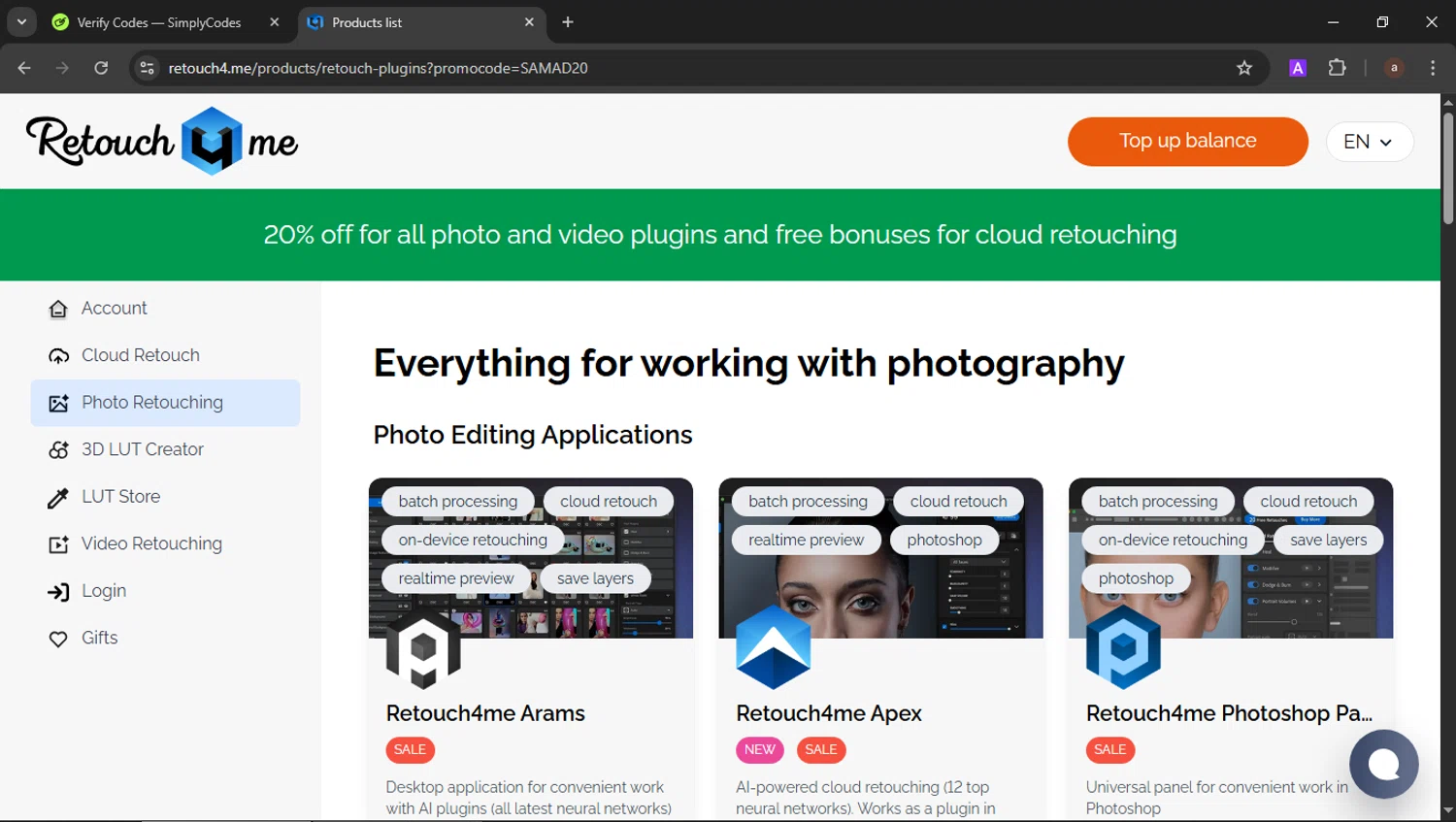
Task: Click the Top up balance button
Action: 1188,142
